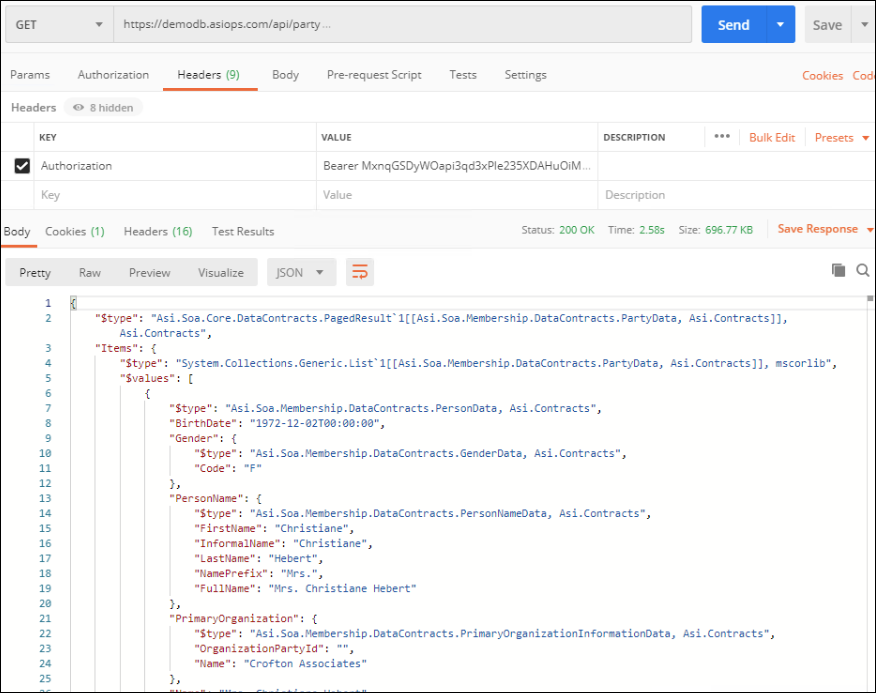Click the empty Description field
This screenshot has height=693, width=876.
click(736, 195)
